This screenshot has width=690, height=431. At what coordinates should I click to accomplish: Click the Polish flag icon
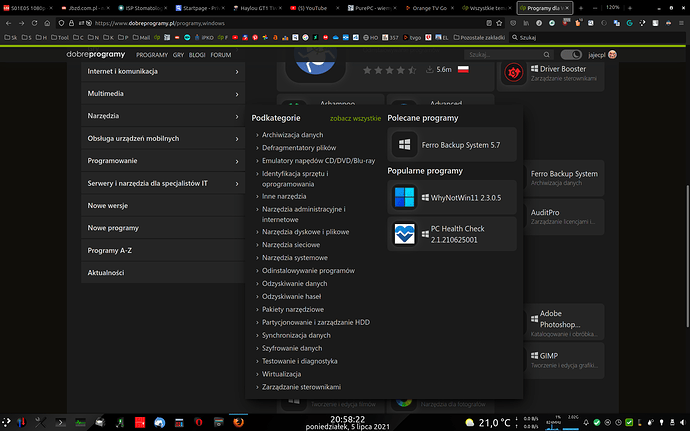click(463, 69)
